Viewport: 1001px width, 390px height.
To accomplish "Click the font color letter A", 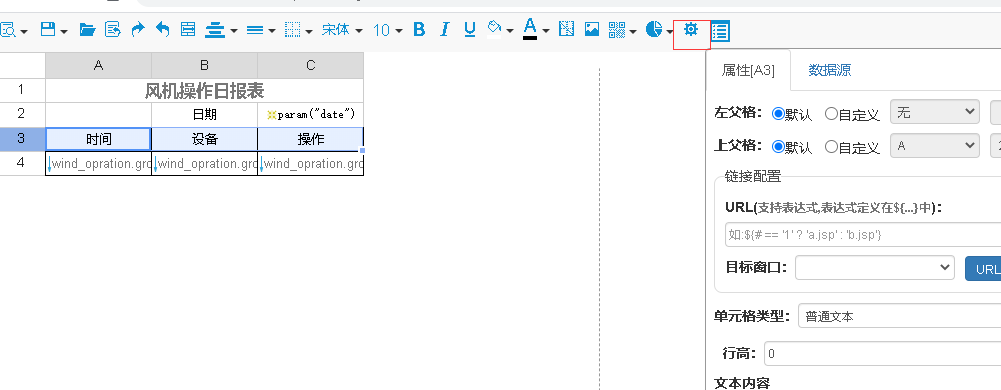I will point(530,26).
